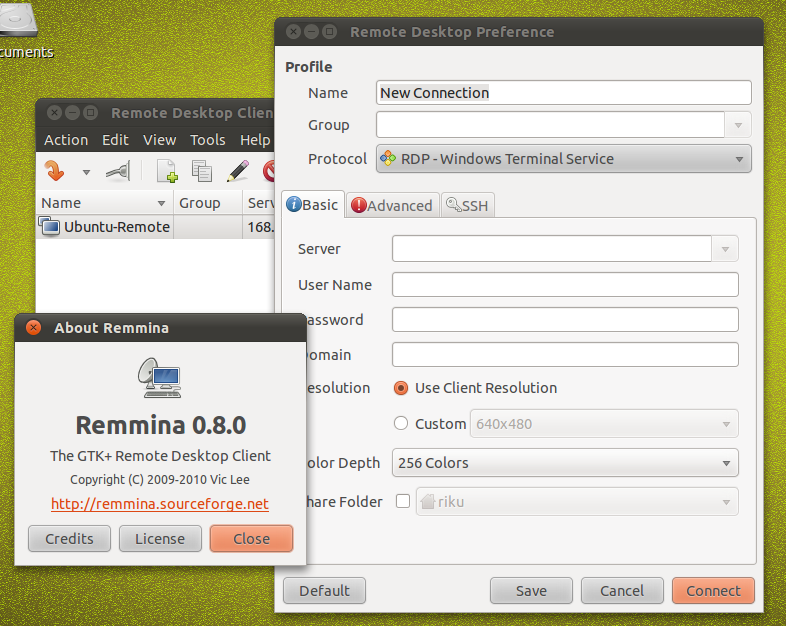Select the Custom resolution radio button
Image resolution: width=786 pixels, height=626 pixels.
tap(401, 424)
